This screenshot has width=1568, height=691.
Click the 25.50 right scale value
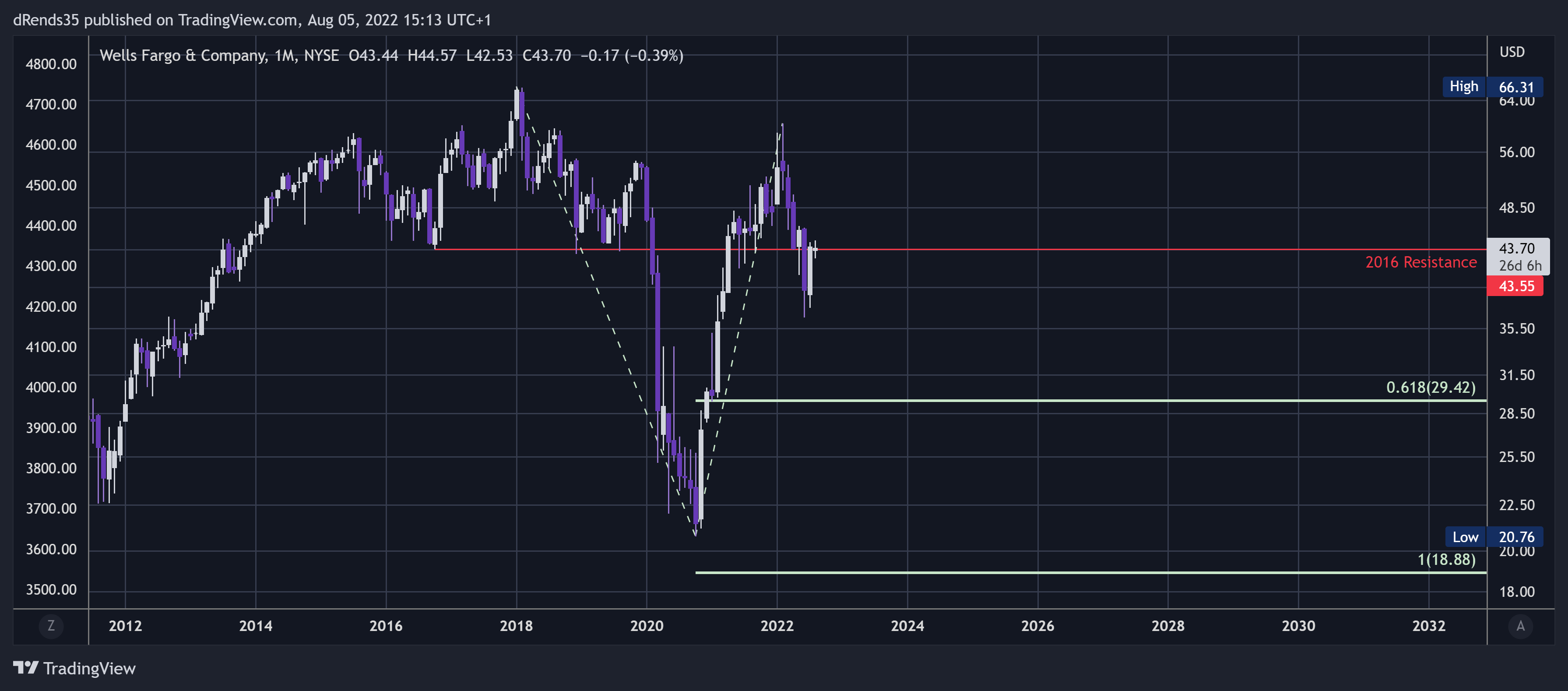[1516, 456]
